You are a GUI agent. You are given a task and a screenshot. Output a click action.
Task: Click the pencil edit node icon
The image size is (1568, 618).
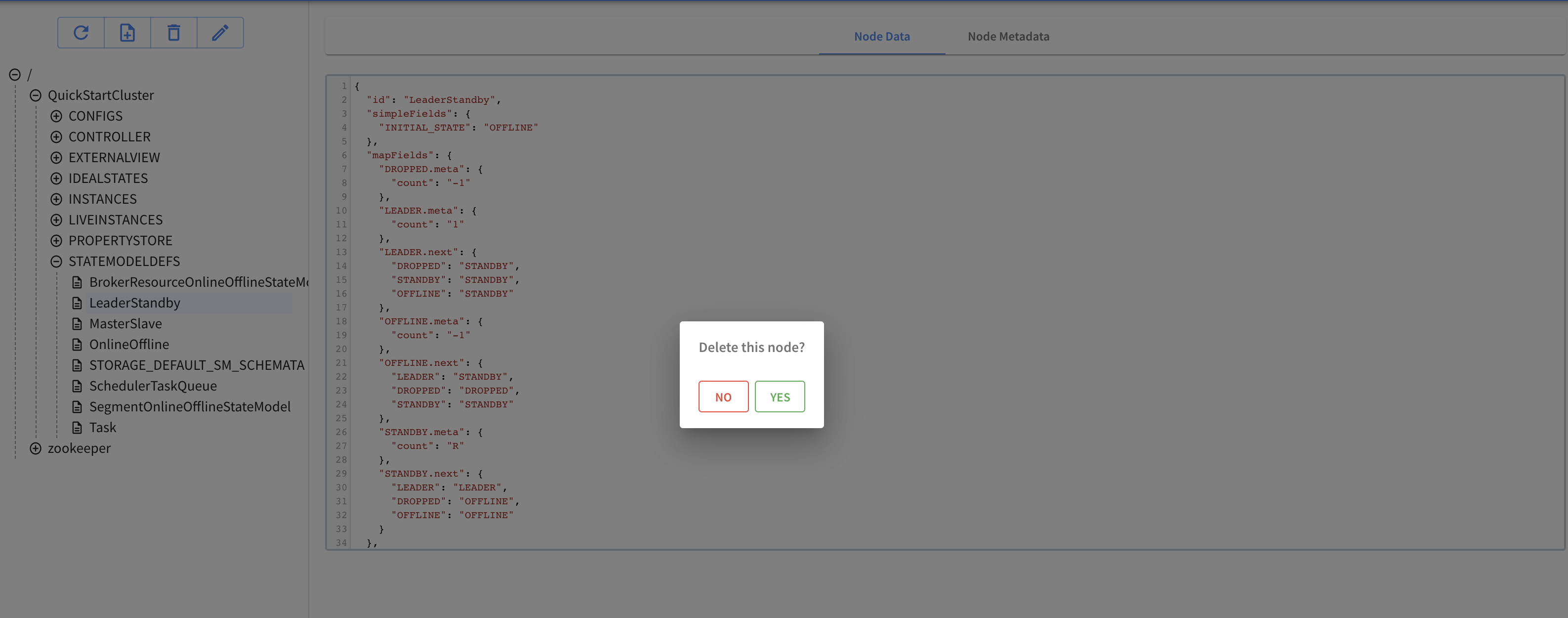220,33
